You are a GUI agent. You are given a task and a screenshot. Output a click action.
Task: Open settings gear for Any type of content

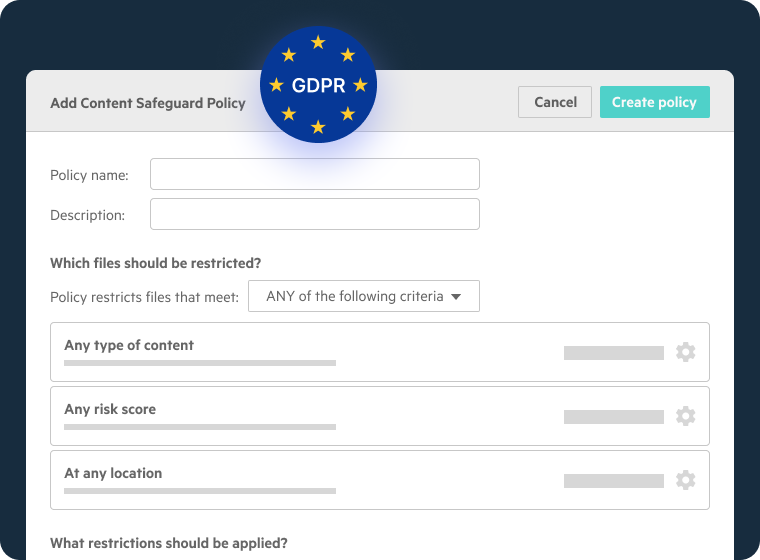685,352
